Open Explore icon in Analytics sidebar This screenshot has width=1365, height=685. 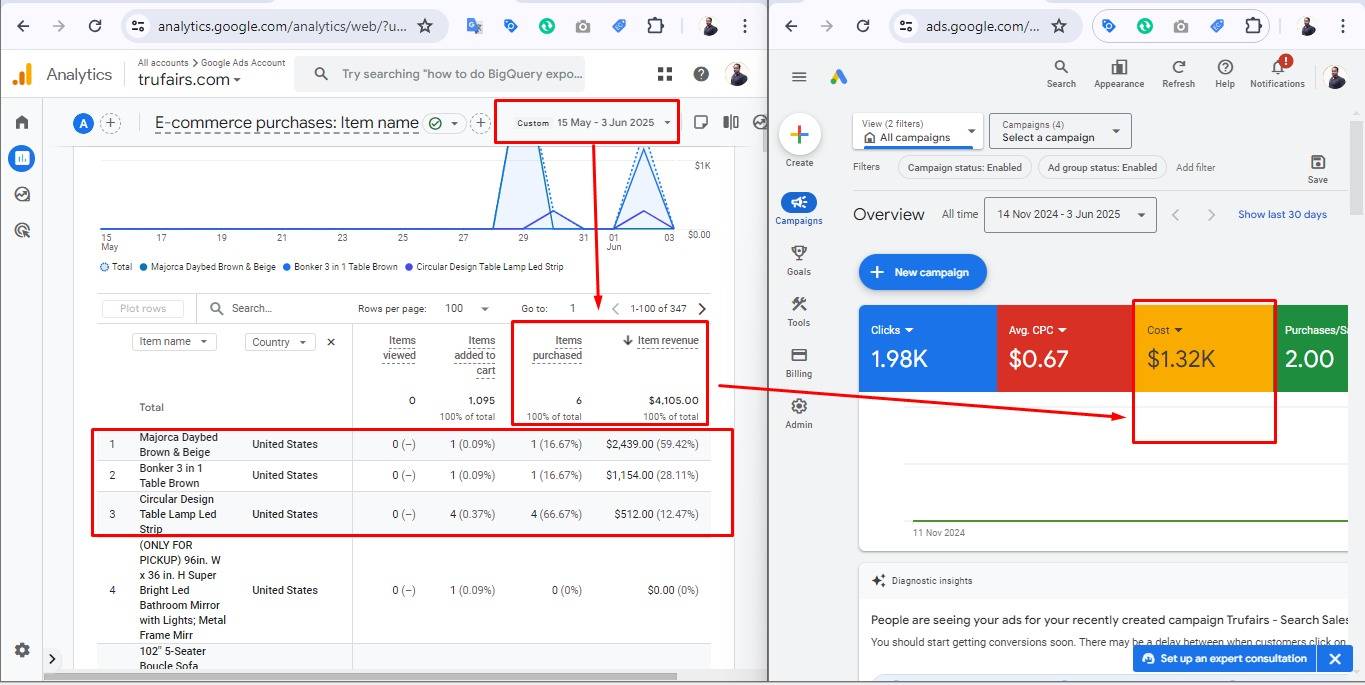click(22, 194)
